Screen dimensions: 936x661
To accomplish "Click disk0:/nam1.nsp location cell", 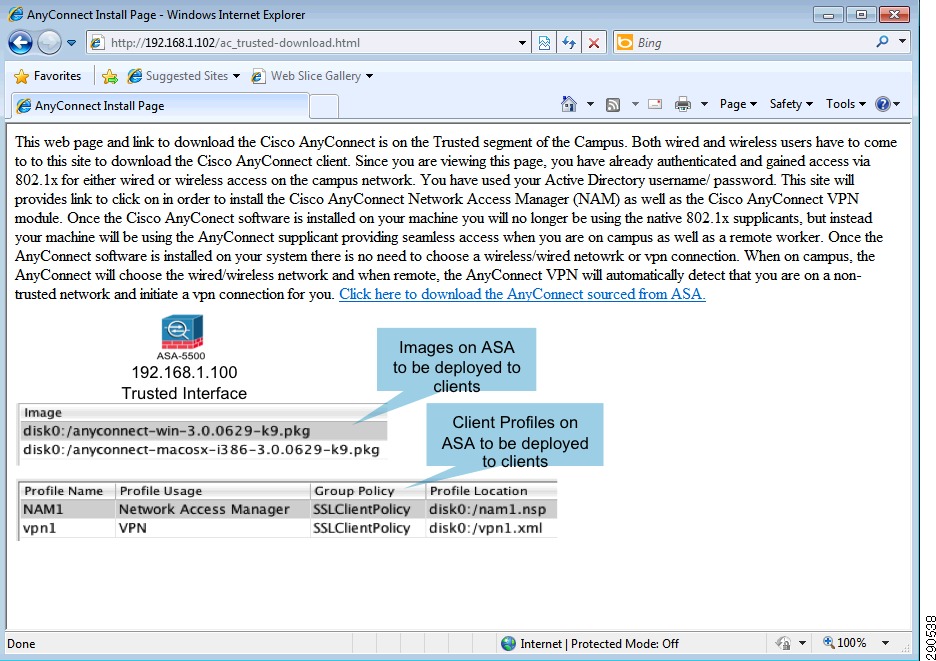I will coord(491,509).
